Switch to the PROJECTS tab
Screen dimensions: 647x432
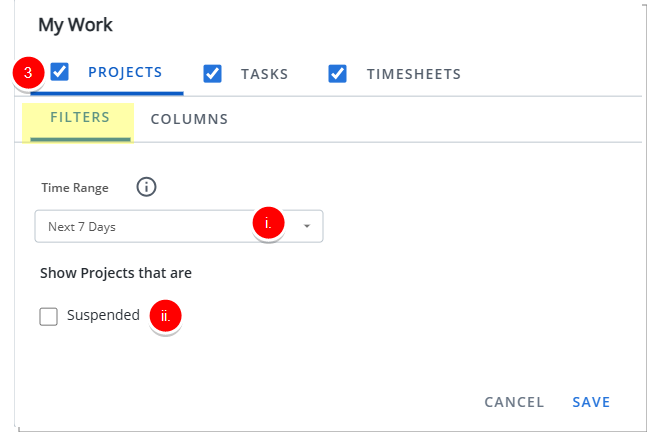125,73
